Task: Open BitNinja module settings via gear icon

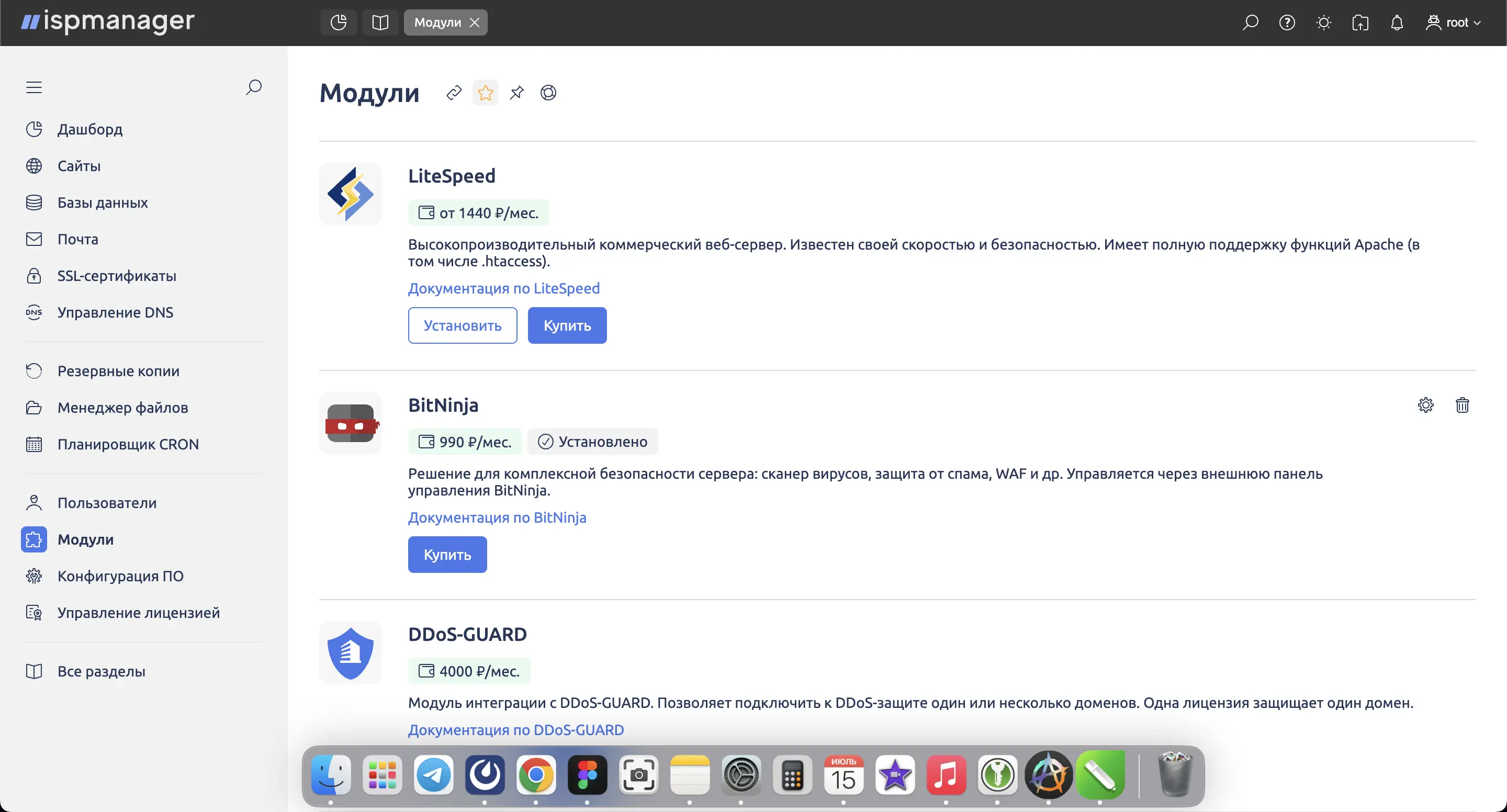Action: point(1426,404)
